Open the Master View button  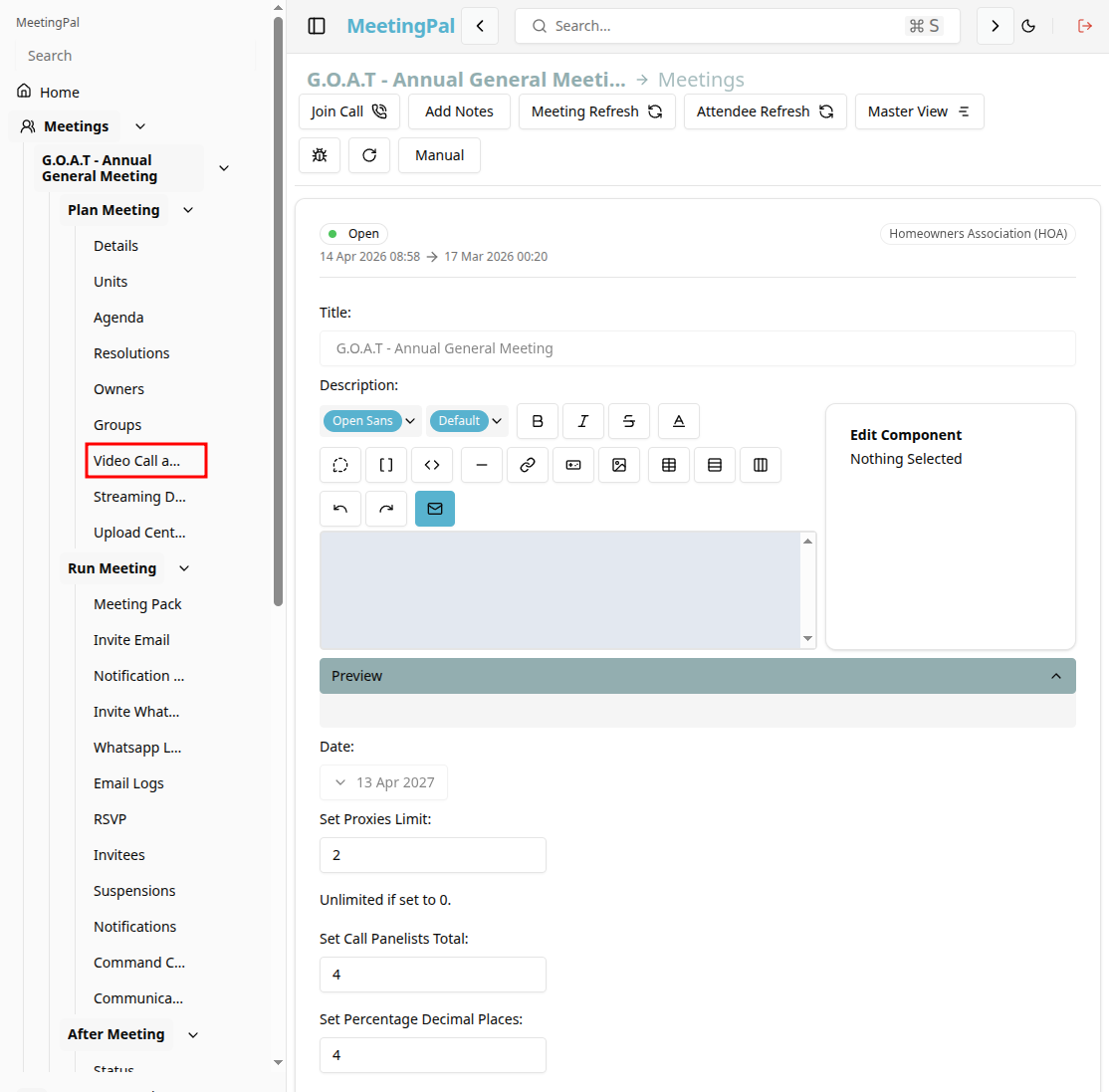pyautogui.click(x=920, y=111)
